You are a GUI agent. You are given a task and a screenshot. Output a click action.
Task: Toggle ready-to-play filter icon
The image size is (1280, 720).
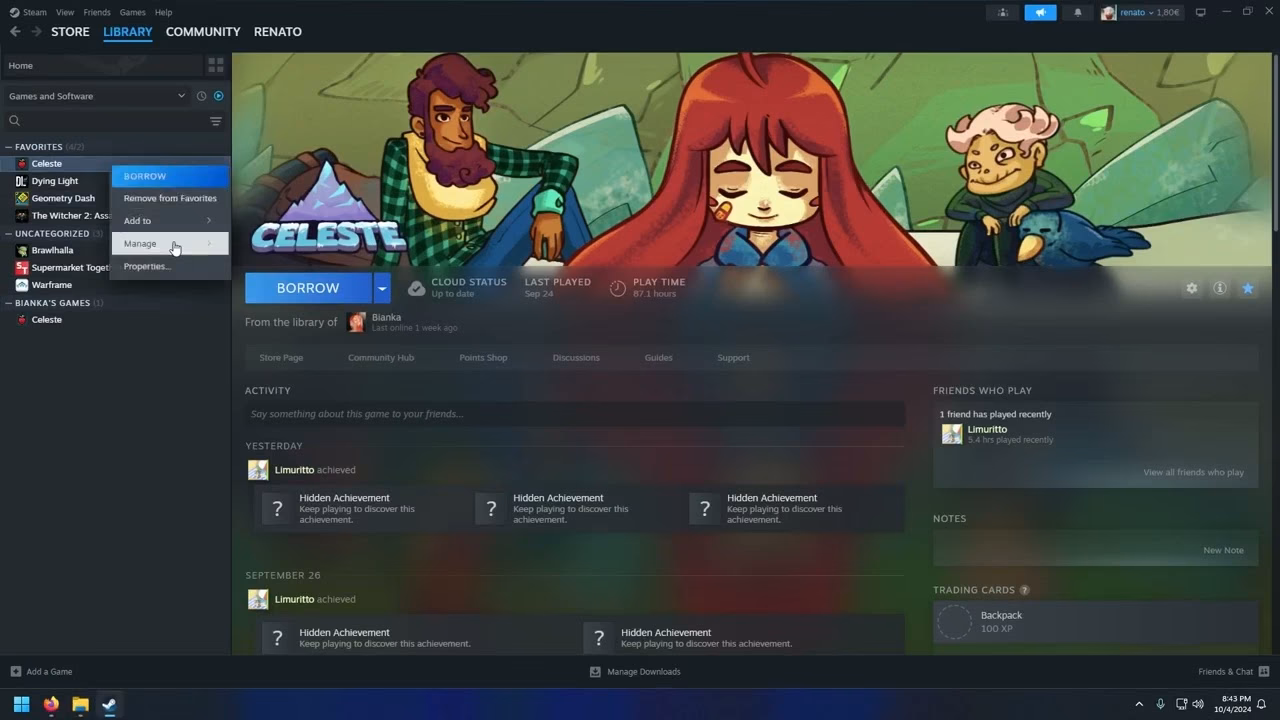[219, 96]
